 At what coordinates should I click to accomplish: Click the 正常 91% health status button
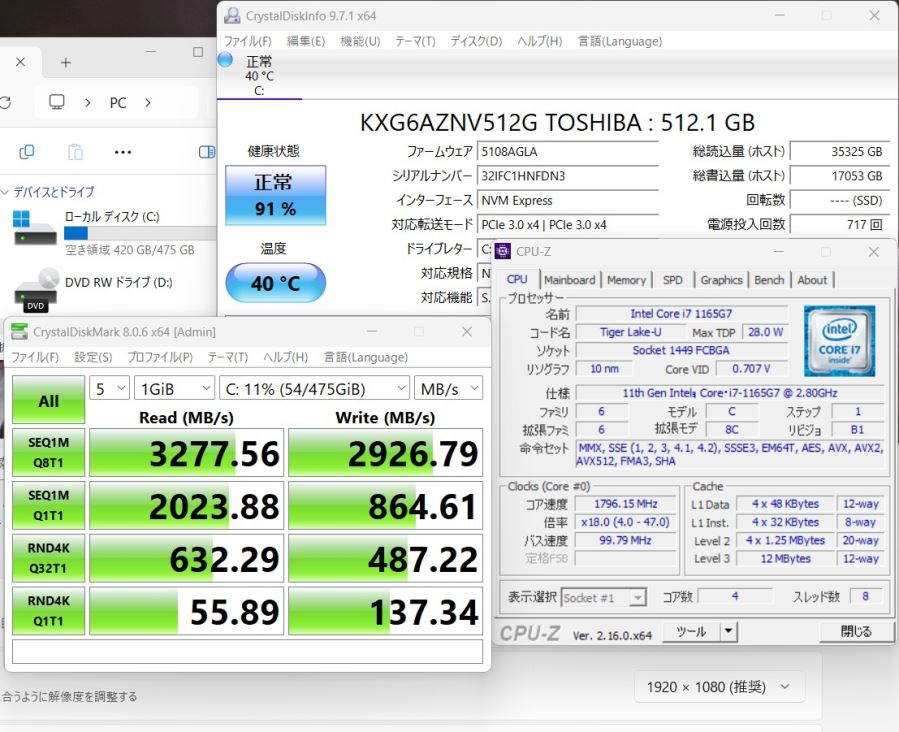pos(275,195)
